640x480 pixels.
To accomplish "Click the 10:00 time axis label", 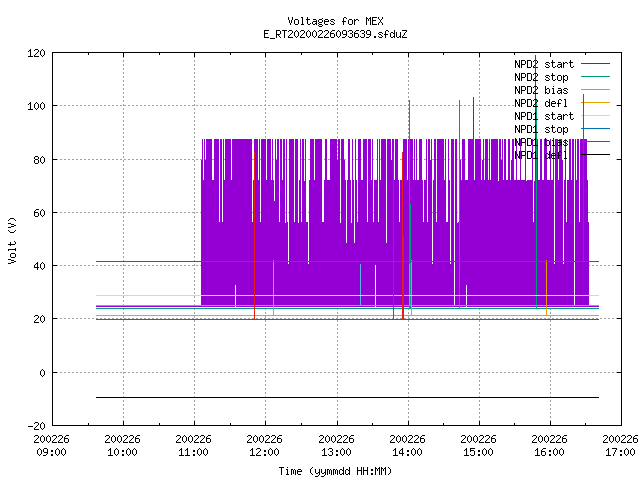I will click(122, 446).
